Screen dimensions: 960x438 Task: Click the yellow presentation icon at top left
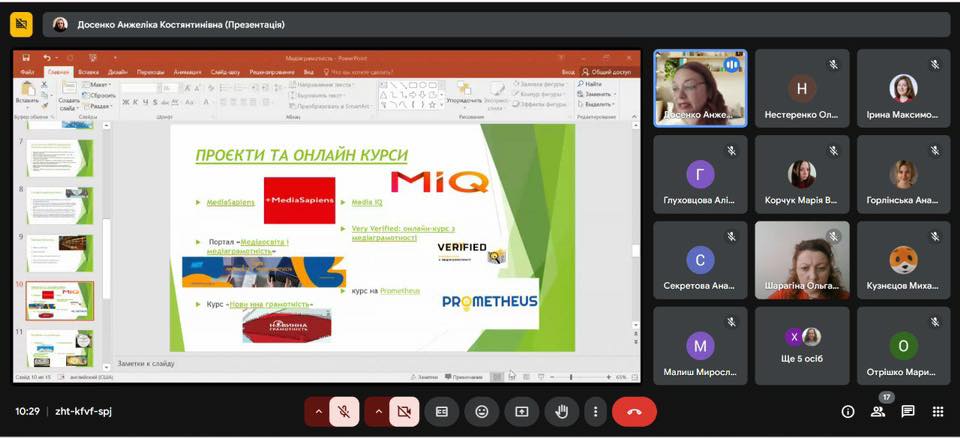pyautogui.click(x=21, y=25)
